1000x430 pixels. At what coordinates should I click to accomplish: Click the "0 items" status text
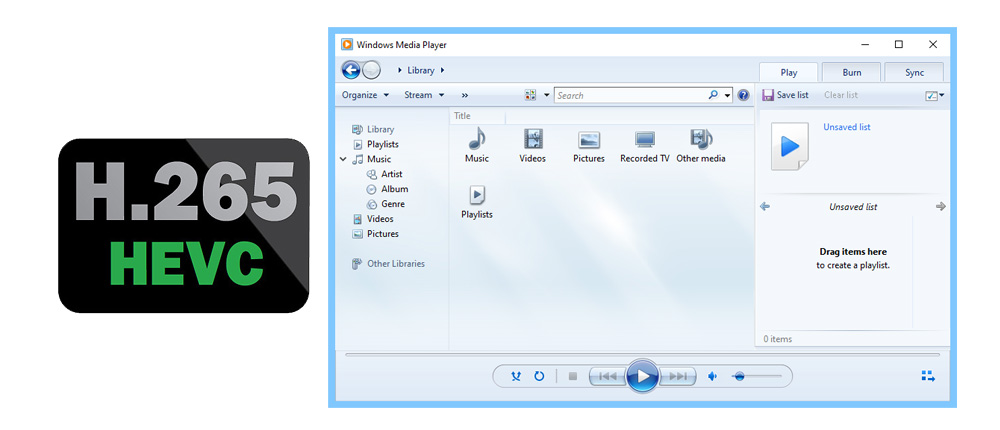[x=777, y=339]
